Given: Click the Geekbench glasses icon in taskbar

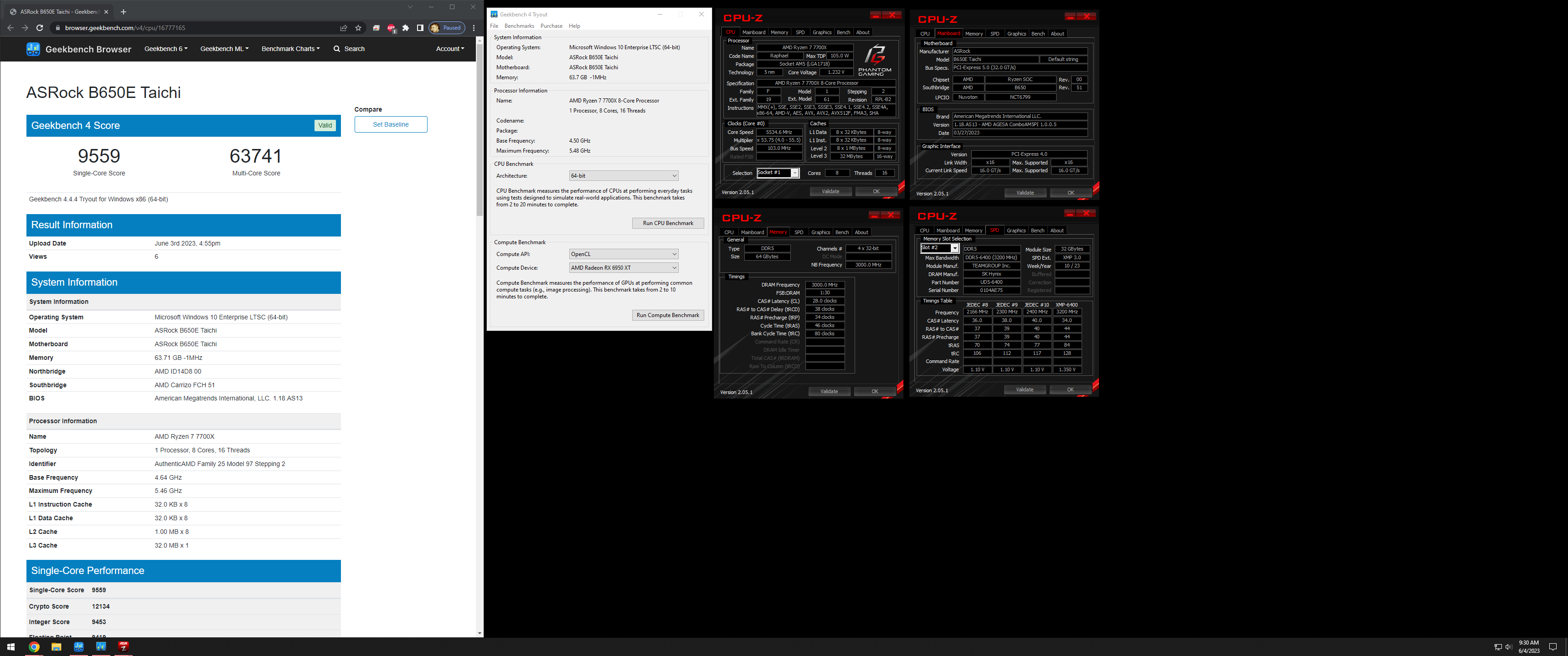Looking at the screenshot, I should coord(78,647).
